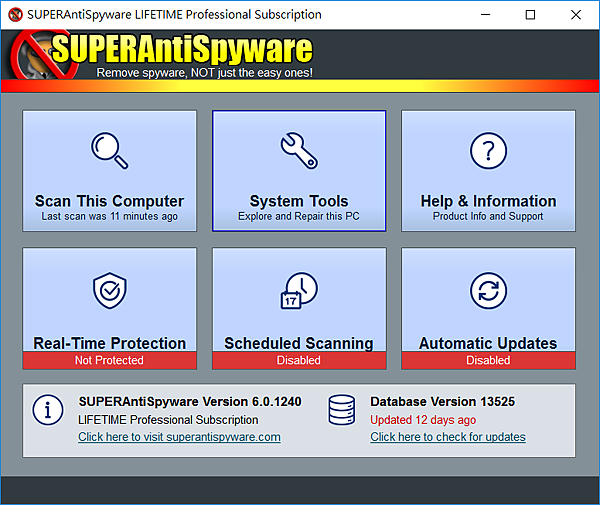
Task: Open Scheduled Scanning settings label
Action: 299,343
